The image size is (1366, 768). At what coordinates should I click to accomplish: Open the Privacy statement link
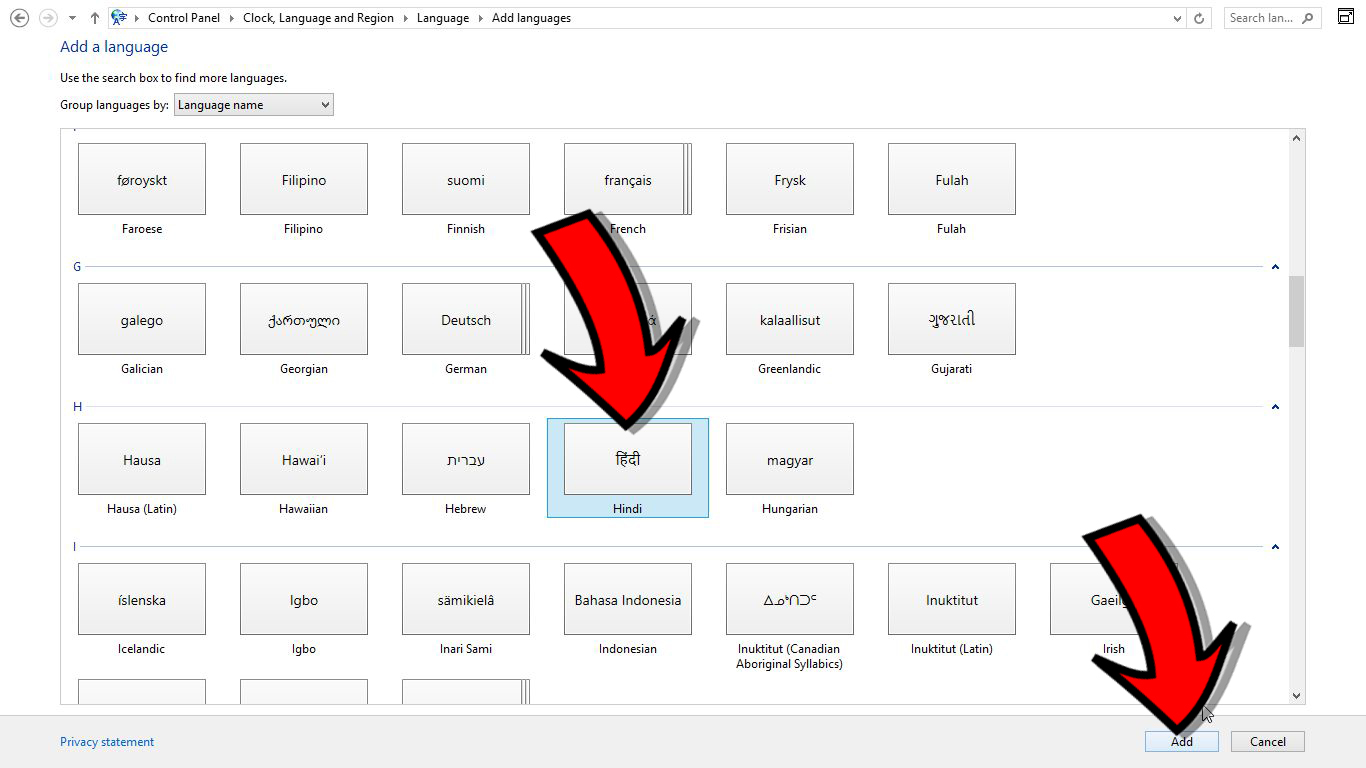click(106, 741)
